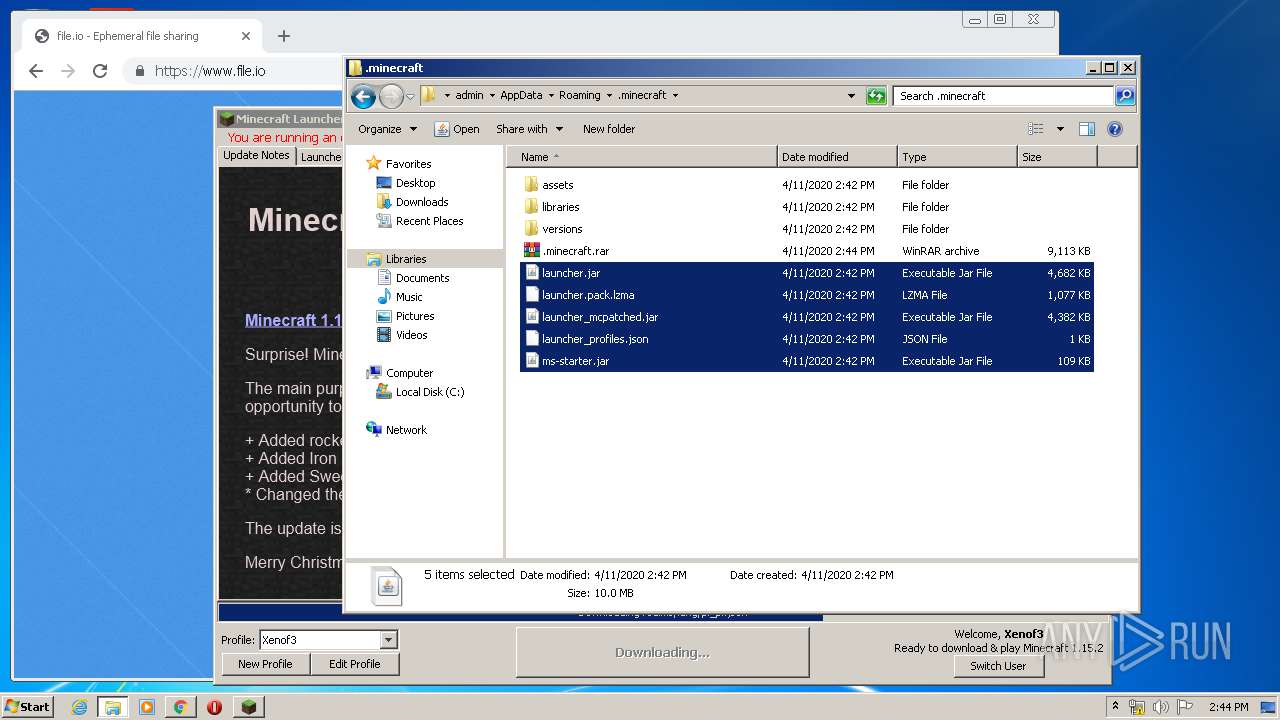
Task: Open the view options dropdown arrow
Action: [x=1060, y=129]
